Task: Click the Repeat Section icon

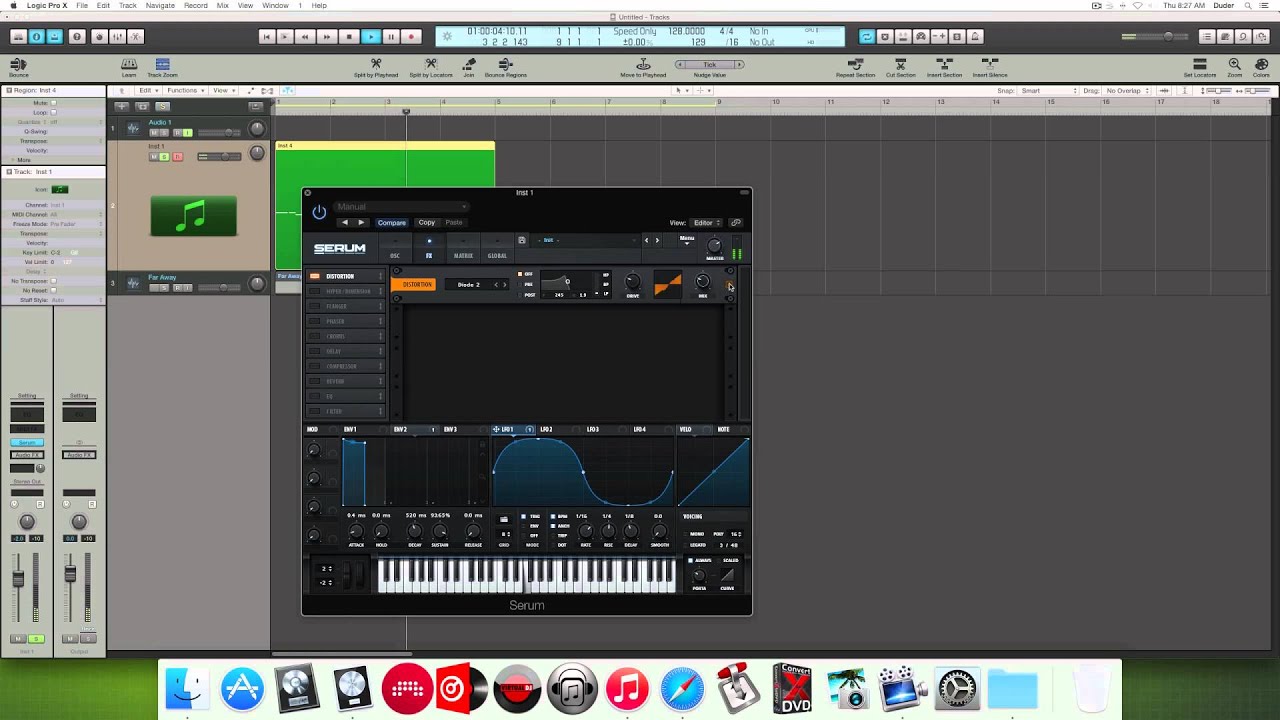Action: tap(855, 64)
